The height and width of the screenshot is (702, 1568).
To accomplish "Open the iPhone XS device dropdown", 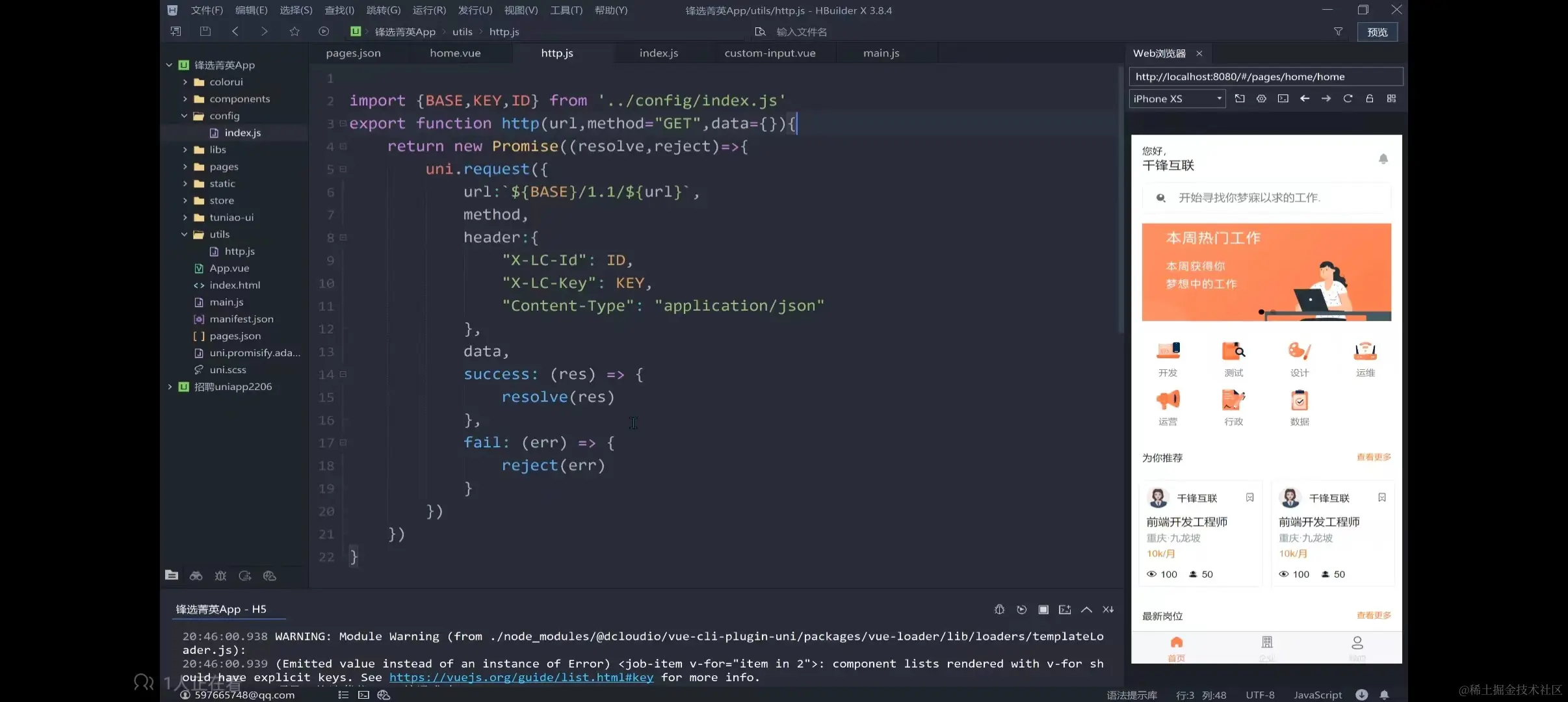I will [1177, 99].
